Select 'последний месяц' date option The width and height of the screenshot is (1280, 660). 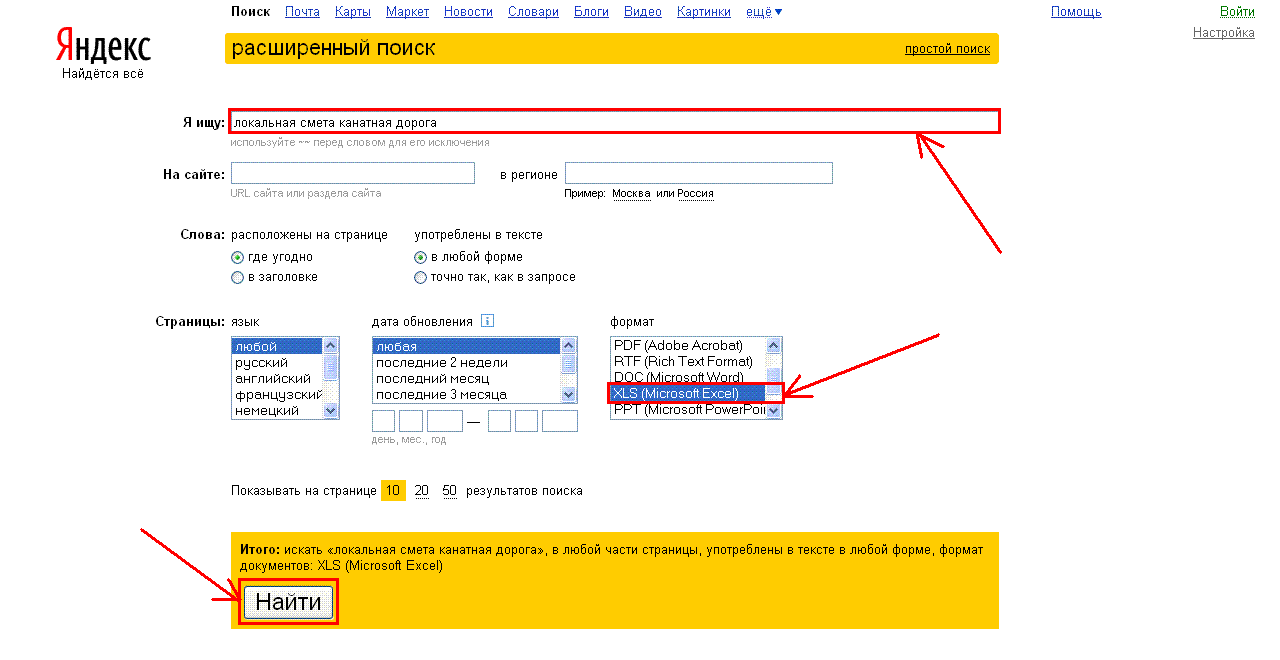click(467, 378)
